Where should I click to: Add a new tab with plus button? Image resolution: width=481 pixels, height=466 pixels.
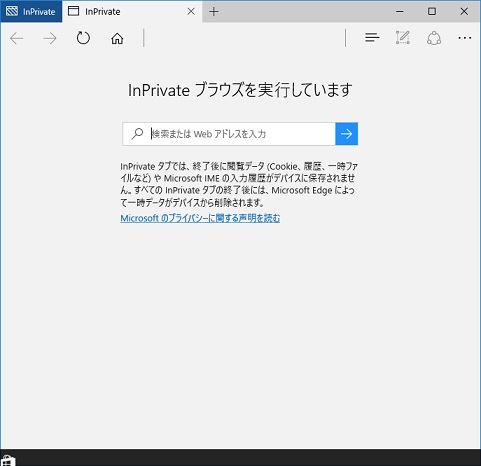[x=214, y=12]
